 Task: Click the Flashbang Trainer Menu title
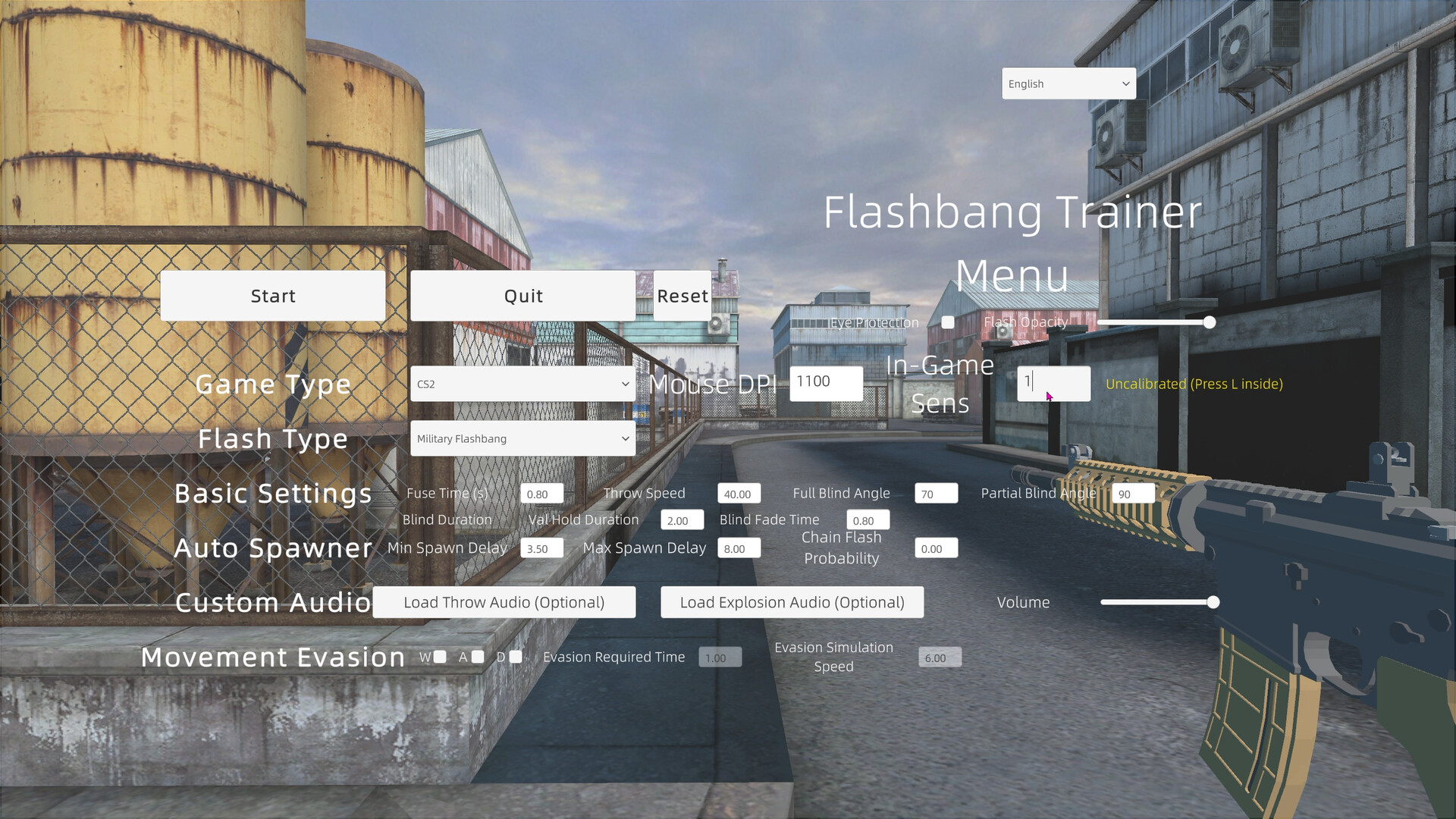tap(1012, 243)
